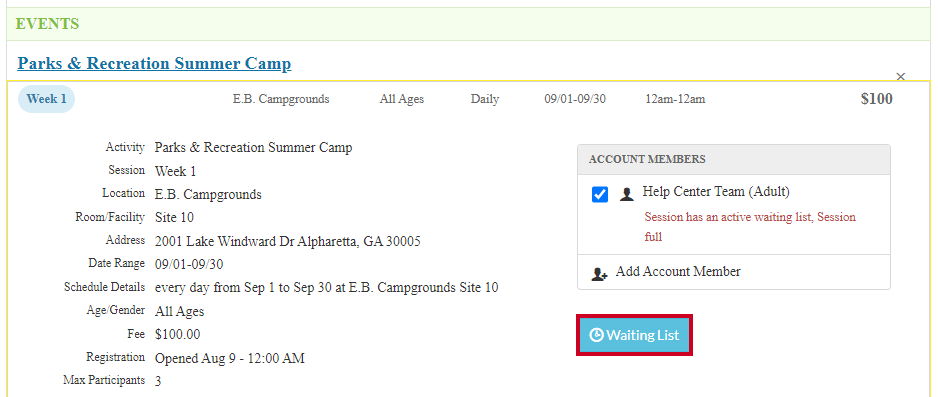The height and width of the screenshot is (397, 938).
Task: Click the red session full warning message
Action: coord(750,227)
